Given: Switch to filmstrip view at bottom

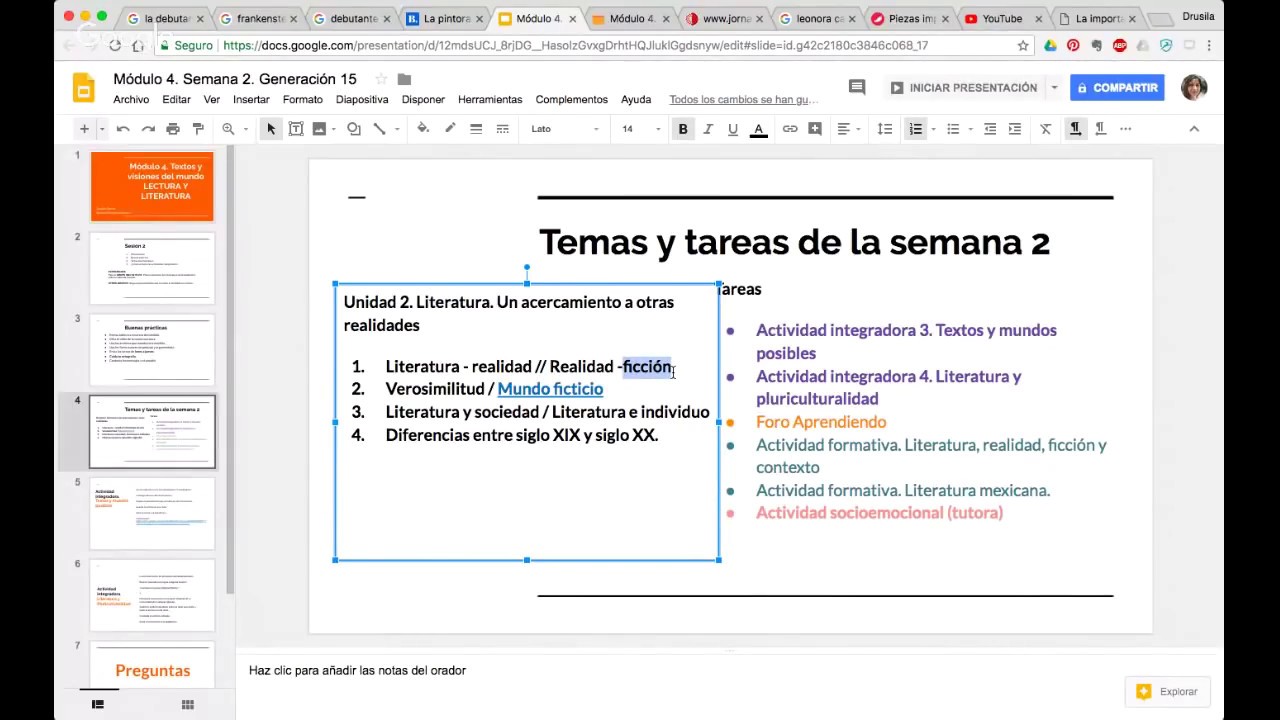Looking at the screenshot, I should 98,705.
